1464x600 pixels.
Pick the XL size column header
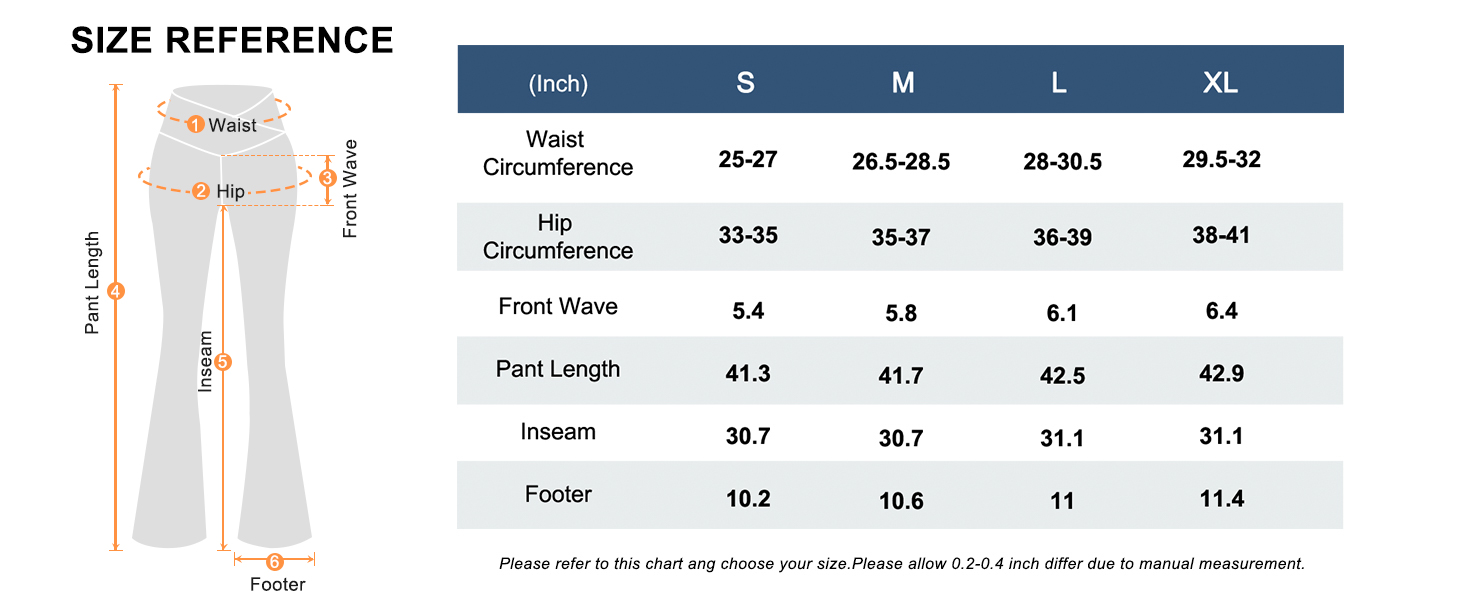click(x=1220, y=83)
